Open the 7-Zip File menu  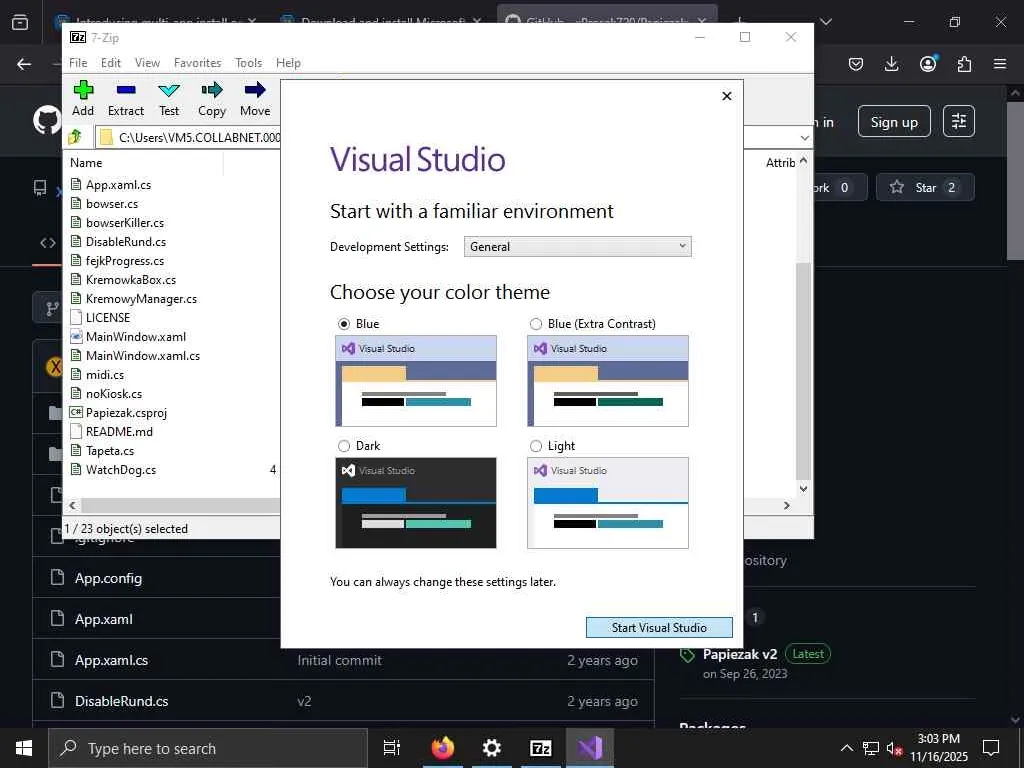point(78,63)
